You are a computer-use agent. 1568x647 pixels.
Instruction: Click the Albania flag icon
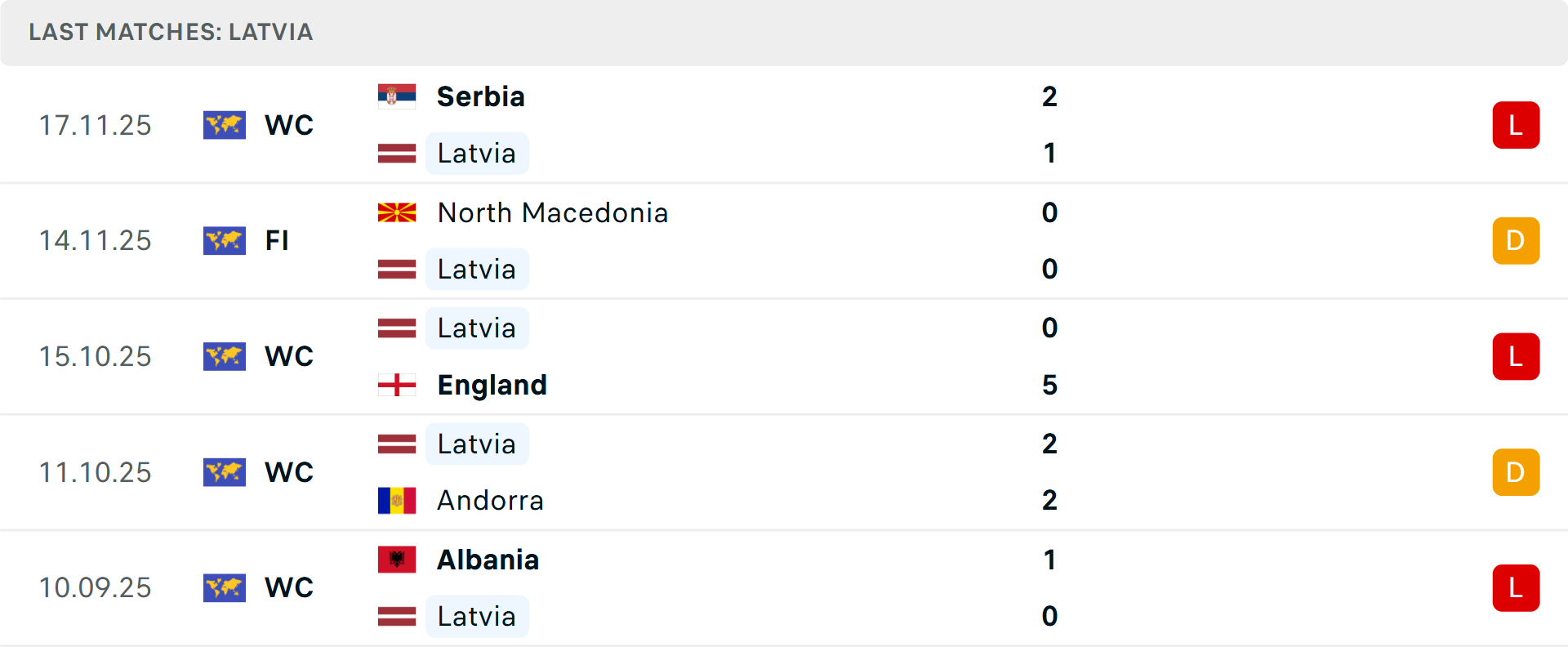tap(397, 560)
